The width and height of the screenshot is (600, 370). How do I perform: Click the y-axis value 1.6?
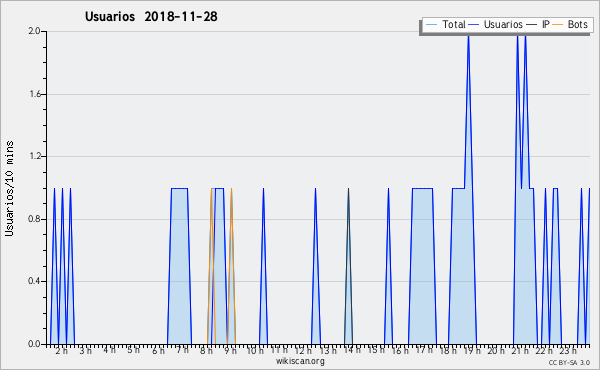pos(35,94)
